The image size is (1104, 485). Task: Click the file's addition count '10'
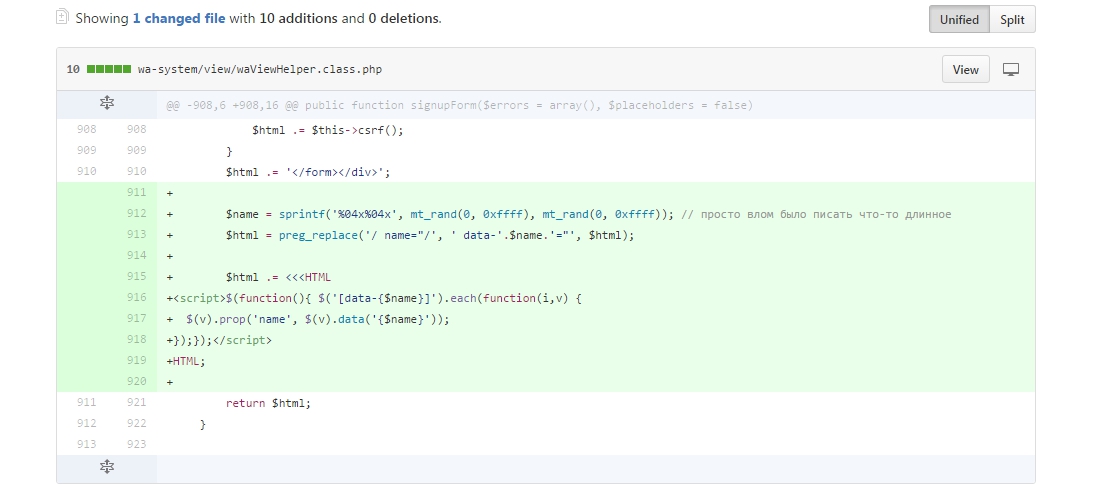pos(73,69)
